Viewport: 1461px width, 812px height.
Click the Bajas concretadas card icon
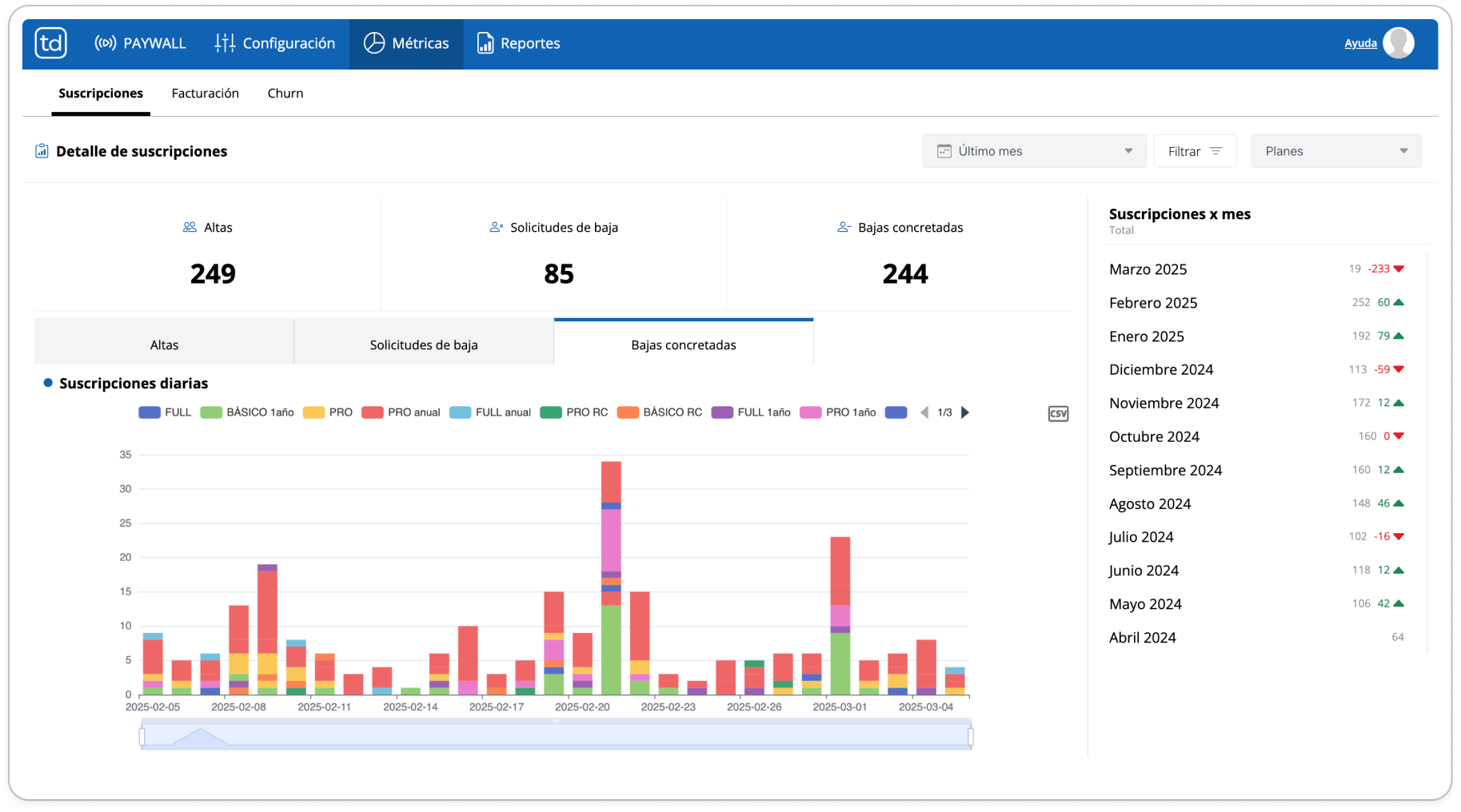844,228
